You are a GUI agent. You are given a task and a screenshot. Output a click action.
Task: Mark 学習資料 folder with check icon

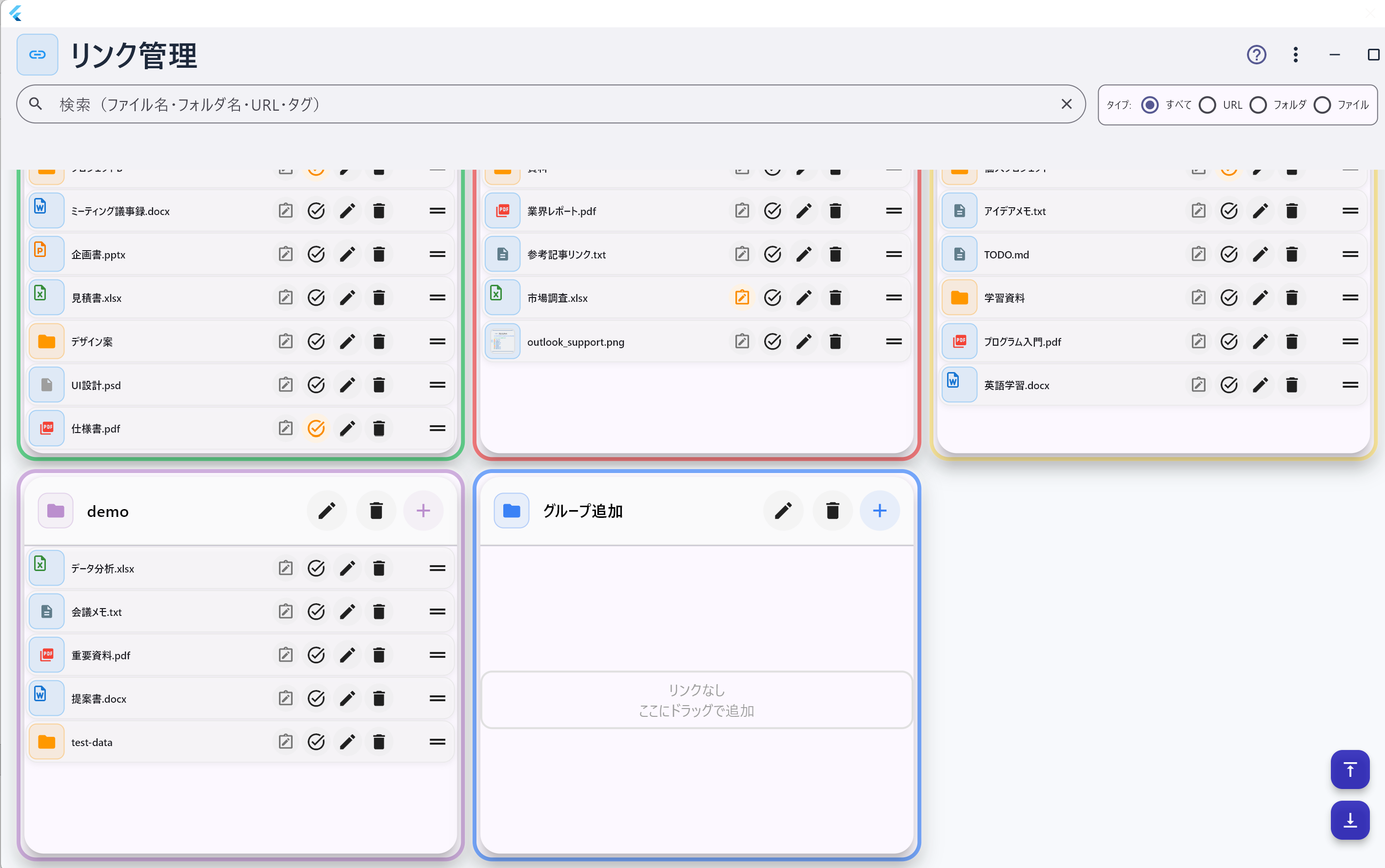tap(1229, 298)
